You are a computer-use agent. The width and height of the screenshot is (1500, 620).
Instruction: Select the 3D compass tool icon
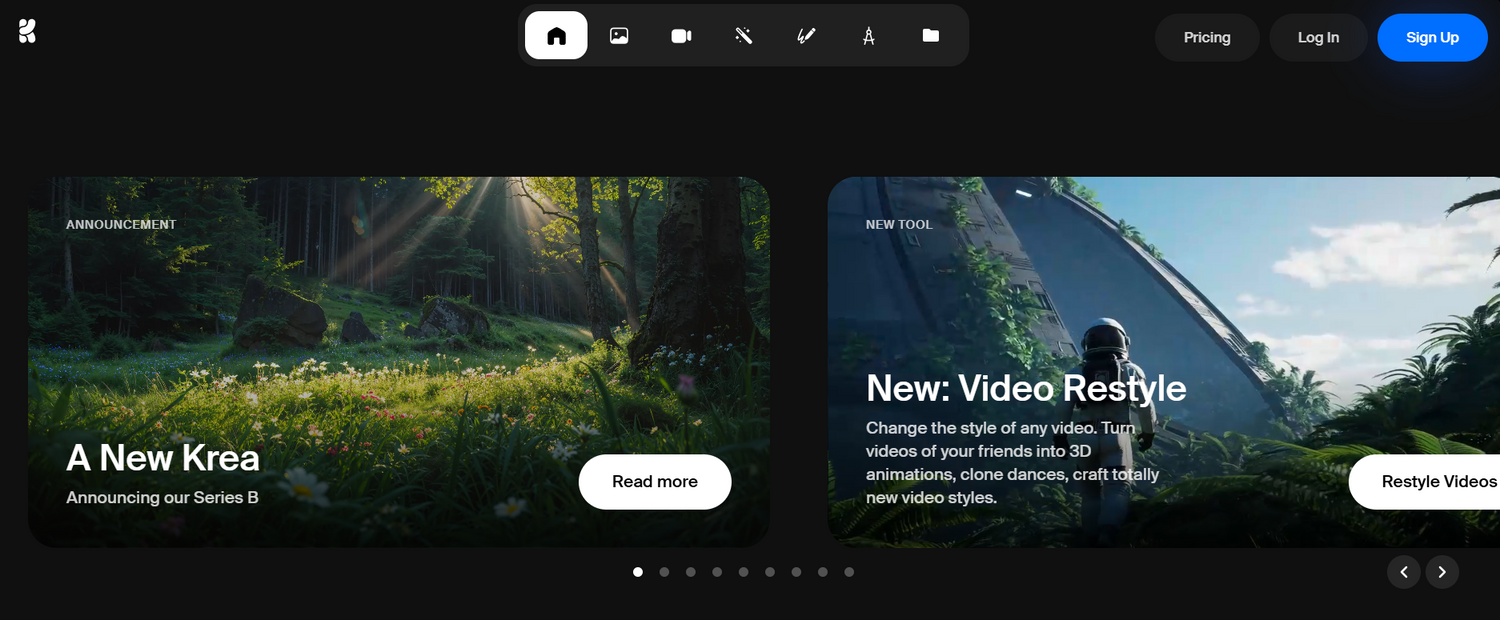[x=868, y=35]
